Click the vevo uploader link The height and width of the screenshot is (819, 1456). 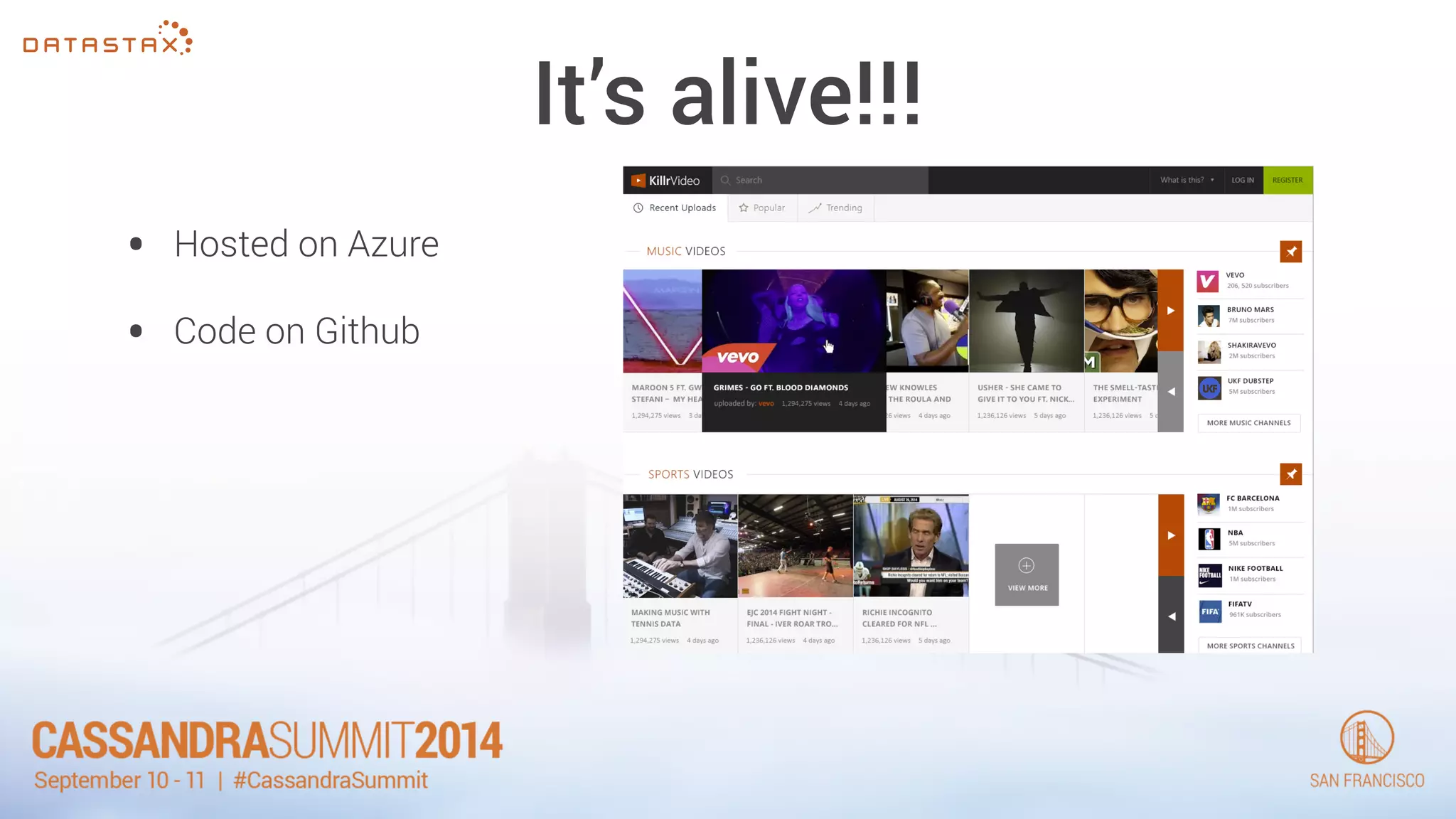click(766, 404)
